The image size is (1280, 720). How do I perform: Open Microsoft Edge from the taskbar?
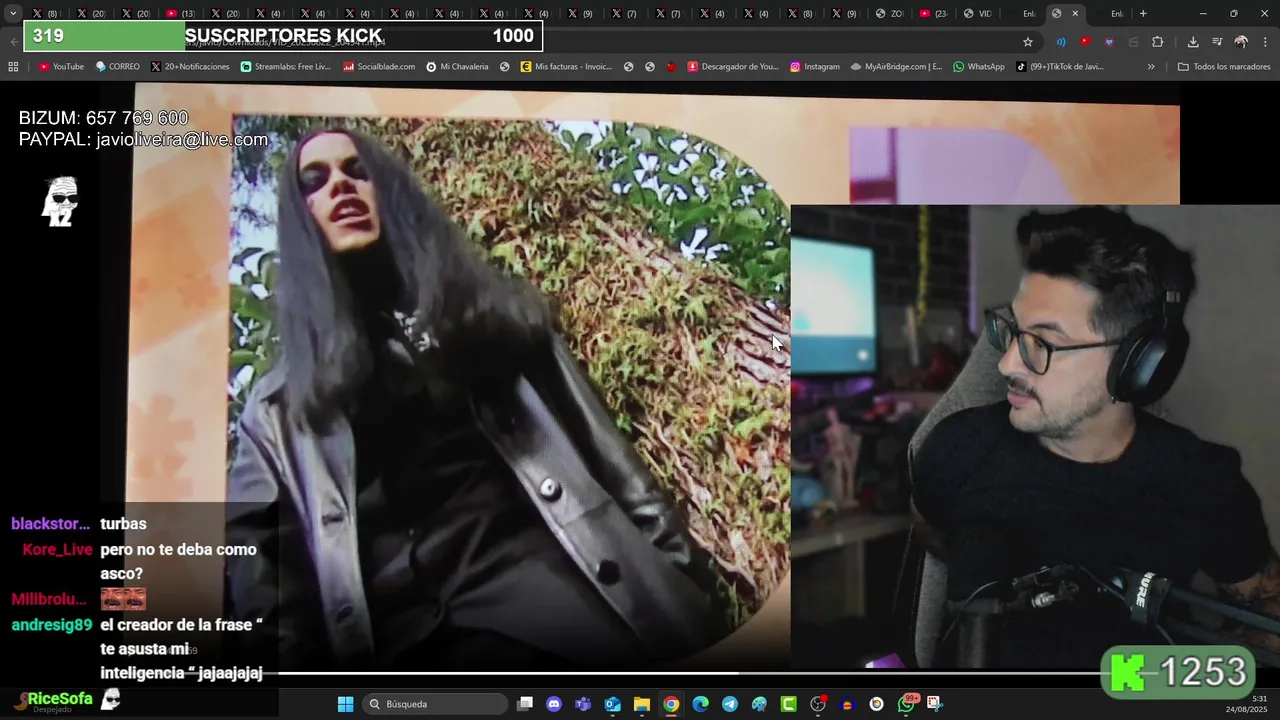(x=700, y=704)
